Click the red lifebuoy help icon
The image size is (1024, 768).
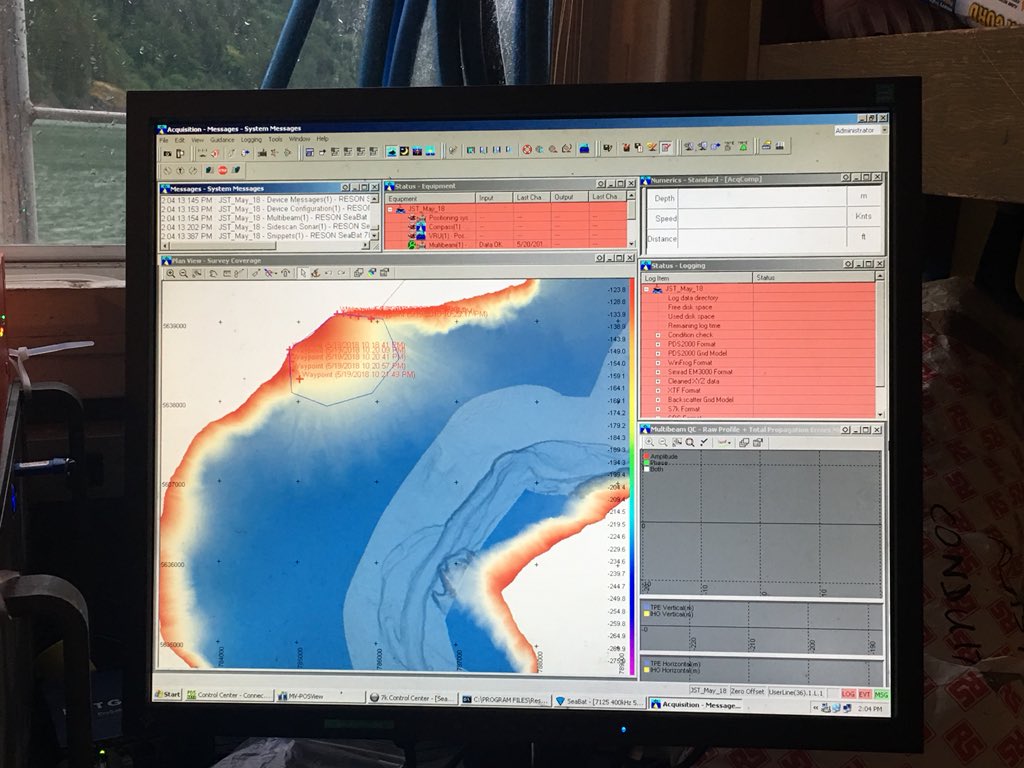527,149
